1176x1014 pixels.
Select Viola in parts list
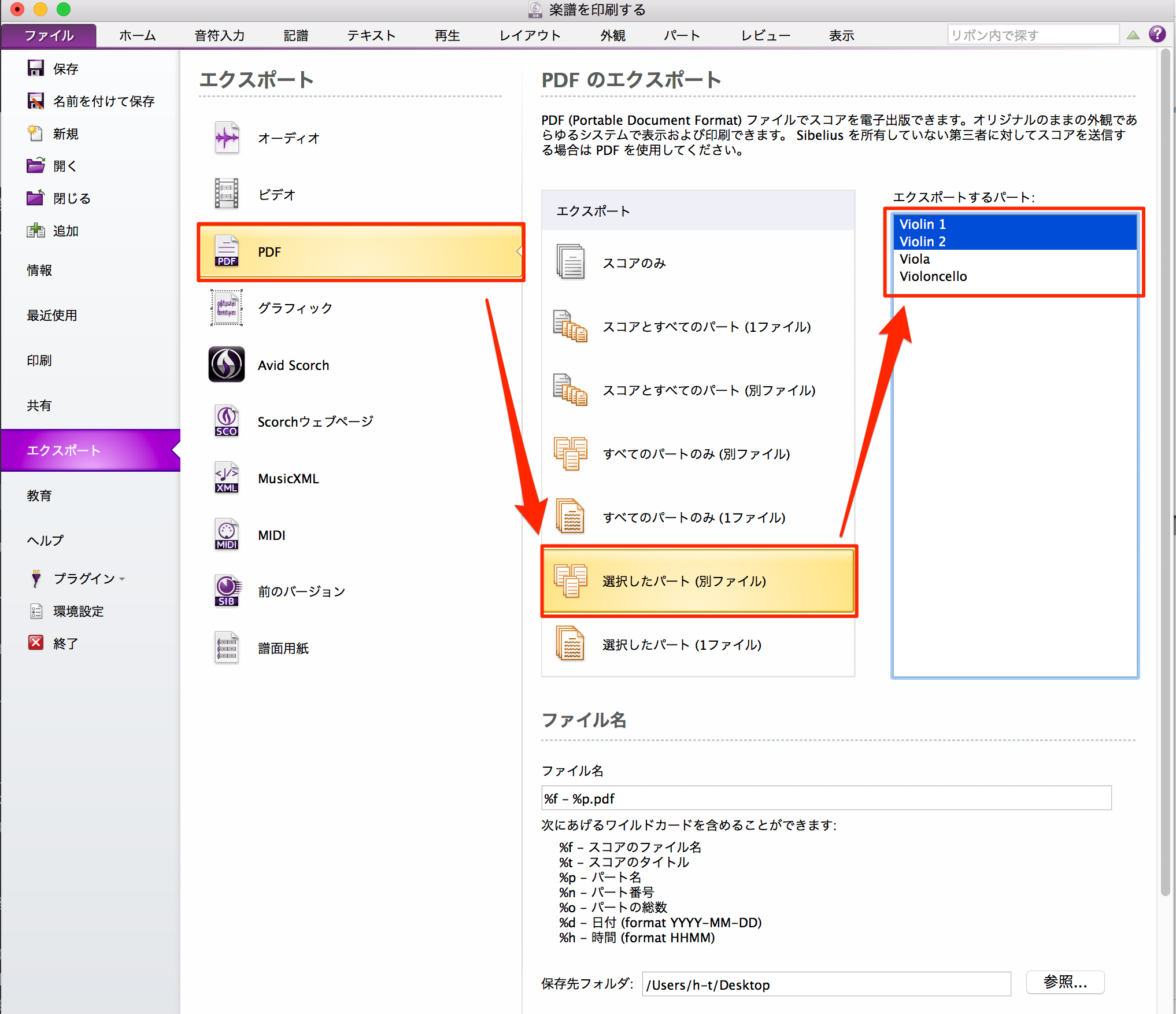[1015, 258]
